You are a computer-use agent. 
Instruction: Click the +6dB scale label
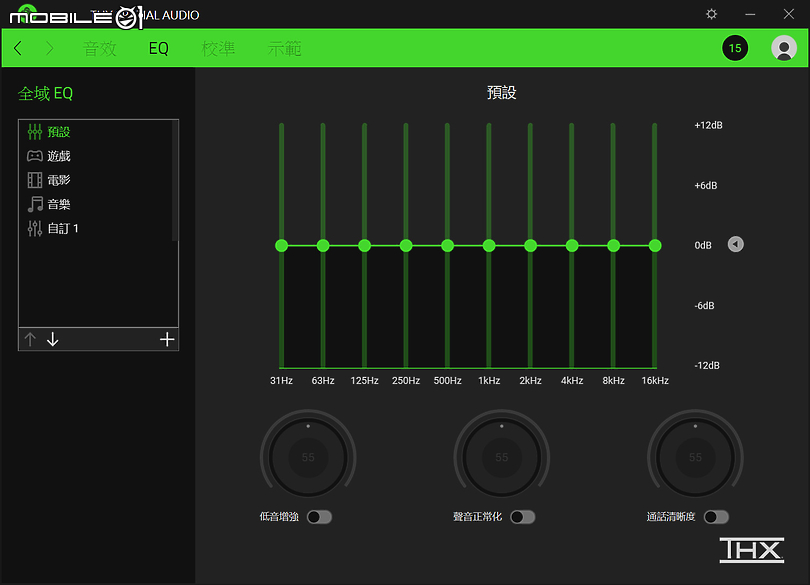pyautogui.click(x=706, y=186)
